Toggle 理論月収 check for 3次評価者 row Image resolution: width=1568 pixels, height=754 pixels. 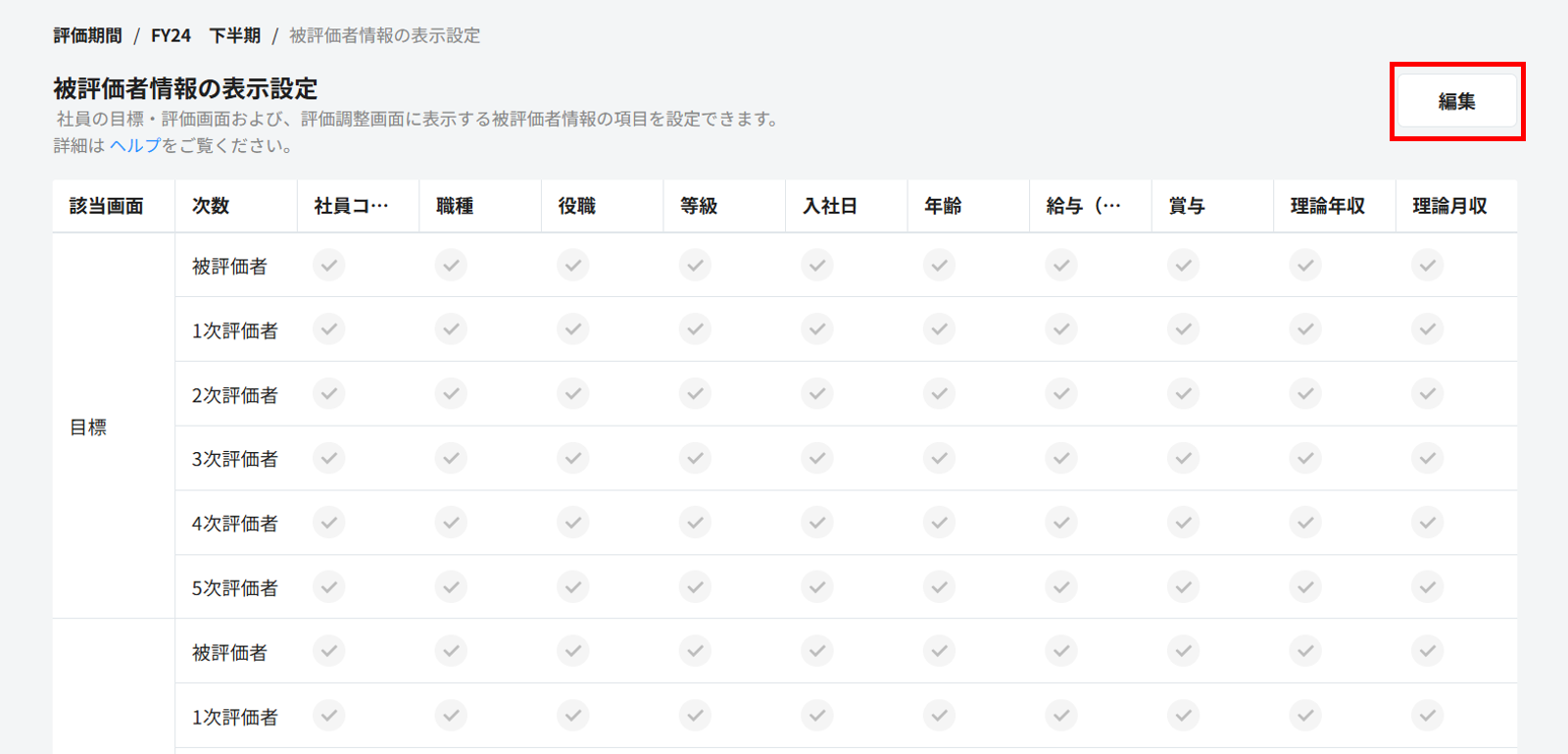pos(1427,458)
